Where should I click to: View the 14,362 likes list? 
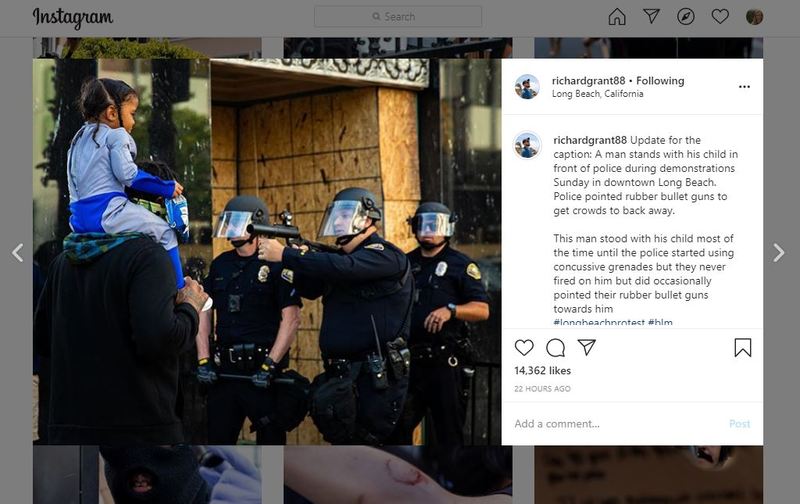tap(542, 371)
